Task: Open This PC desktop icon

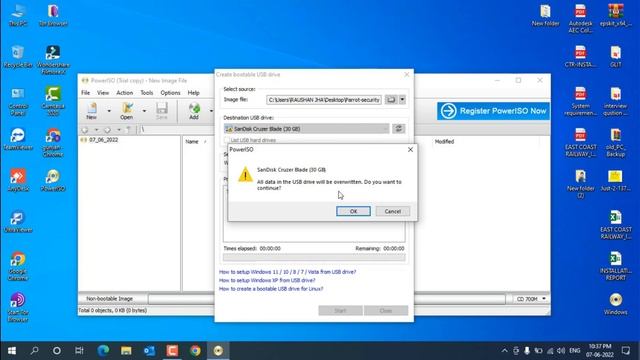Action: pos(18,16)
